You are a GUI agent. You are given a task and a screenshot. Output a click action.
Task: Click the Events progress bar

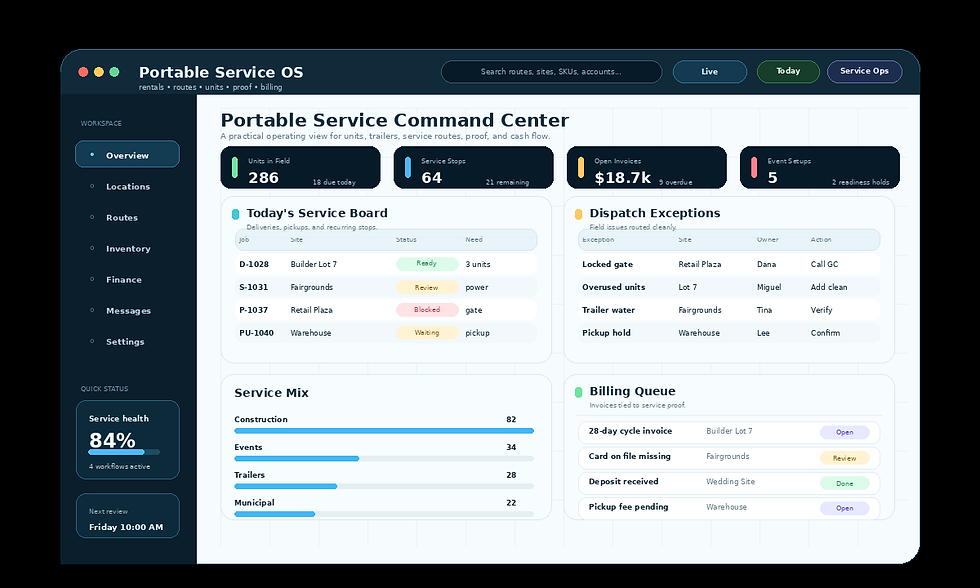pos(384,459)
